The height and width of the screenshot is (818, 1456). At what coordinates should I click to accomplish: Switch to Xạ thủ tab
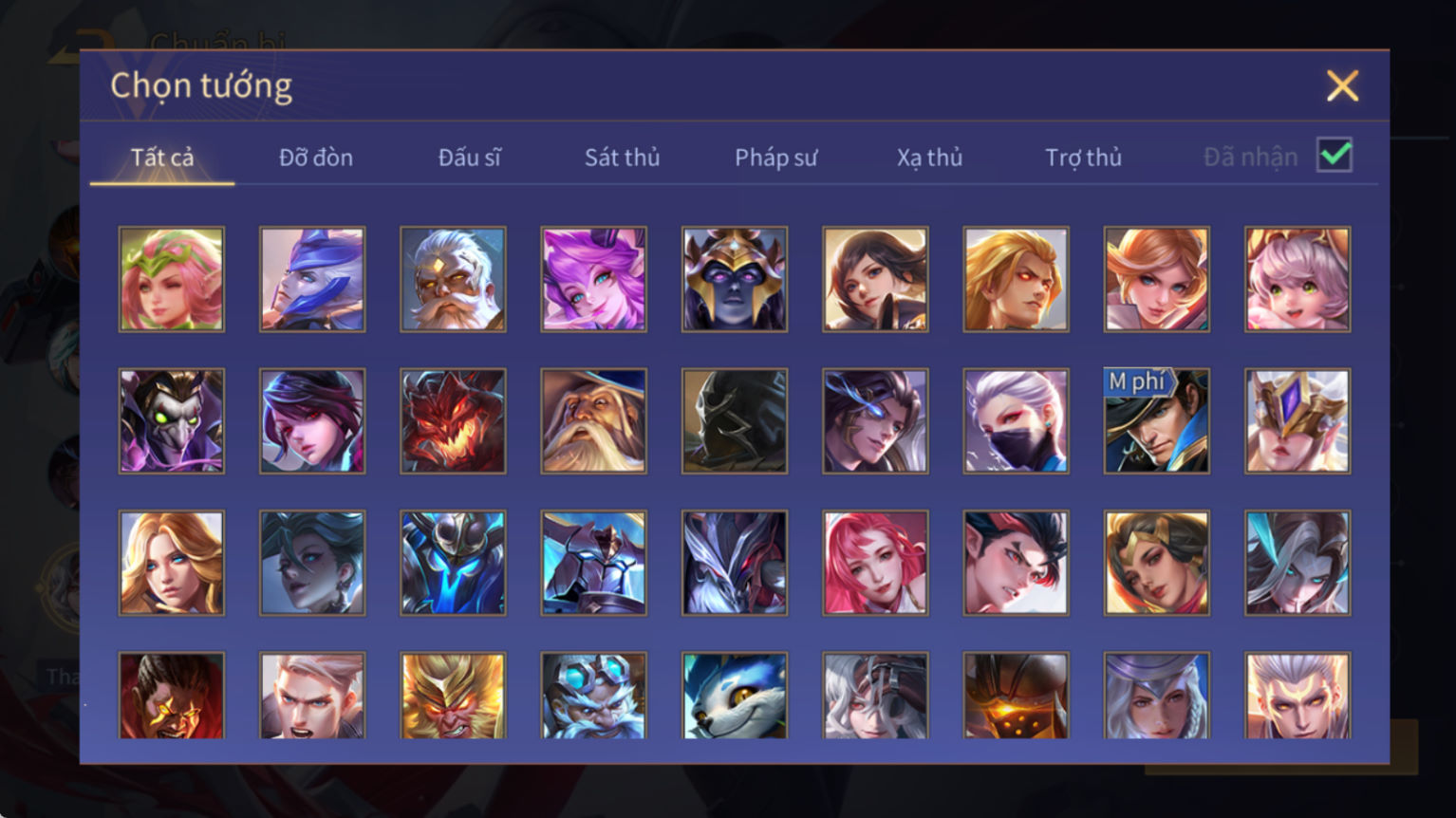929,158
